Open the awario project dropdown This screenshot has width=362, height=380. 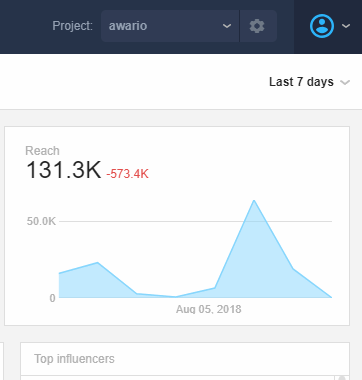[170, 26]
